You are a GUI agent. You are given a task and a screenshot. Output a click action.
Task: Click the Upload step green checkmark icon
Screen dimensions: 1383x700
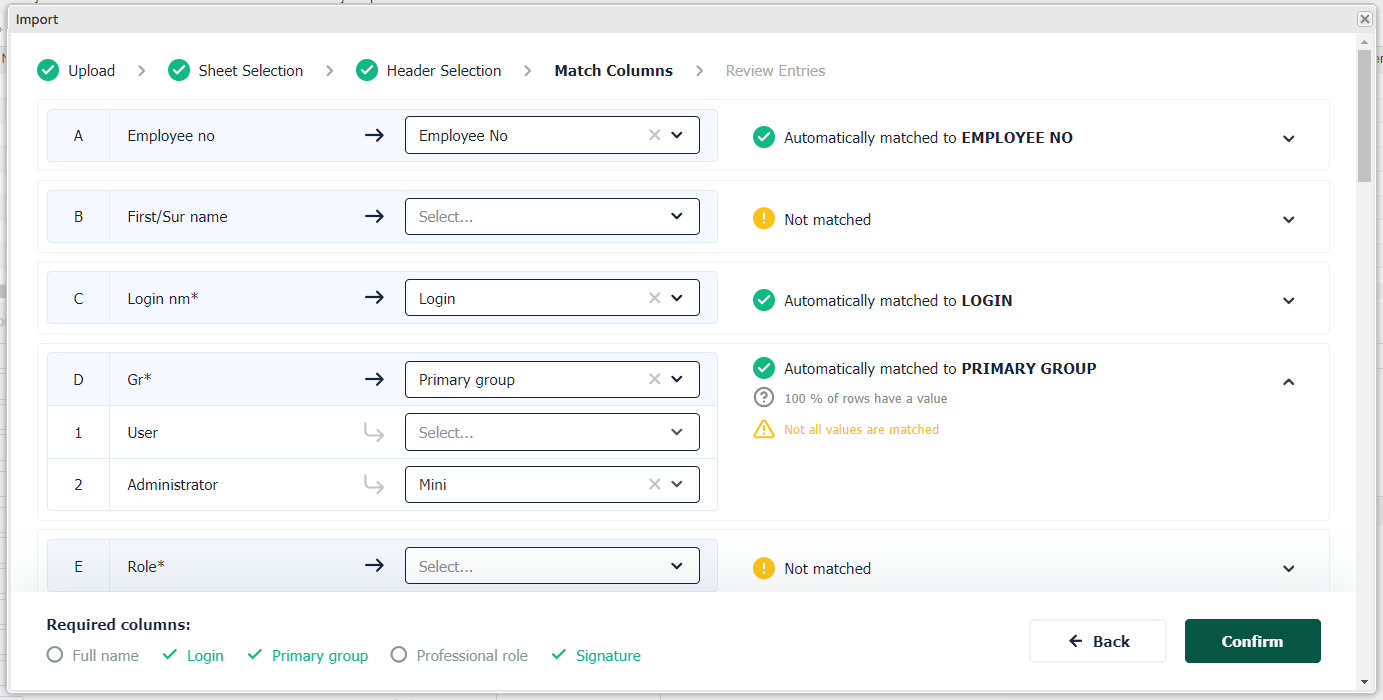[48, 70]
